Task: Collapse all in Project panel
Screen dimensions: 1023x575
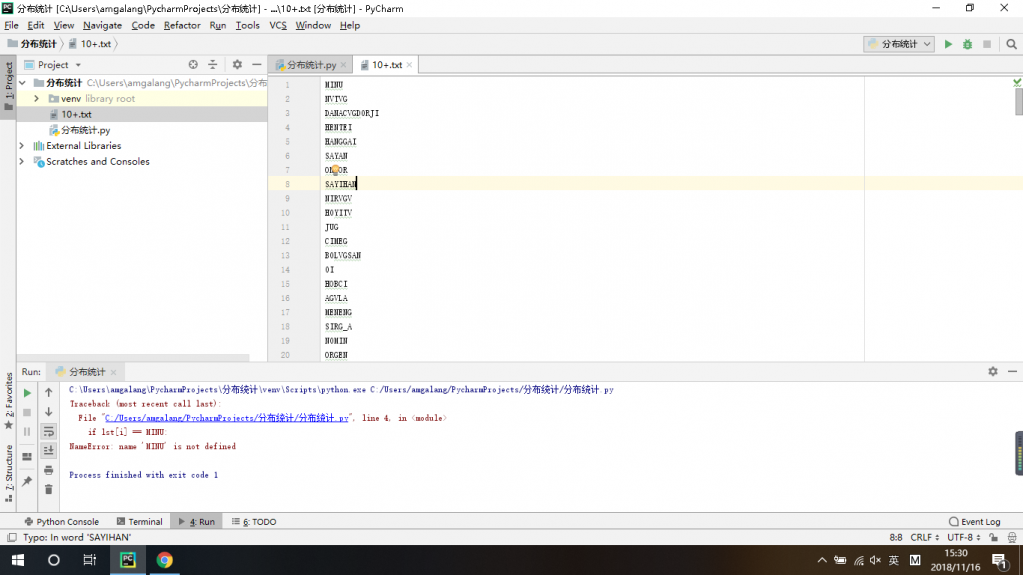Action: [x=213, y=65]
